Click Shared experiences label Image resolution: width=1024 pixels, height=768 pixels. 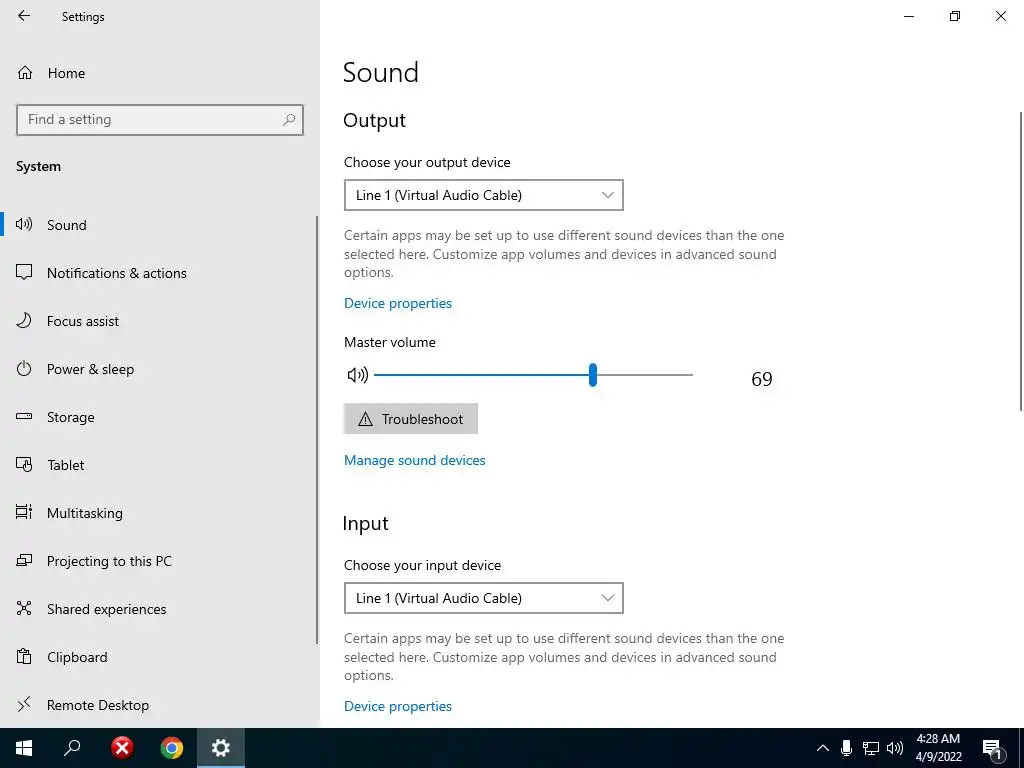[106, 609]
